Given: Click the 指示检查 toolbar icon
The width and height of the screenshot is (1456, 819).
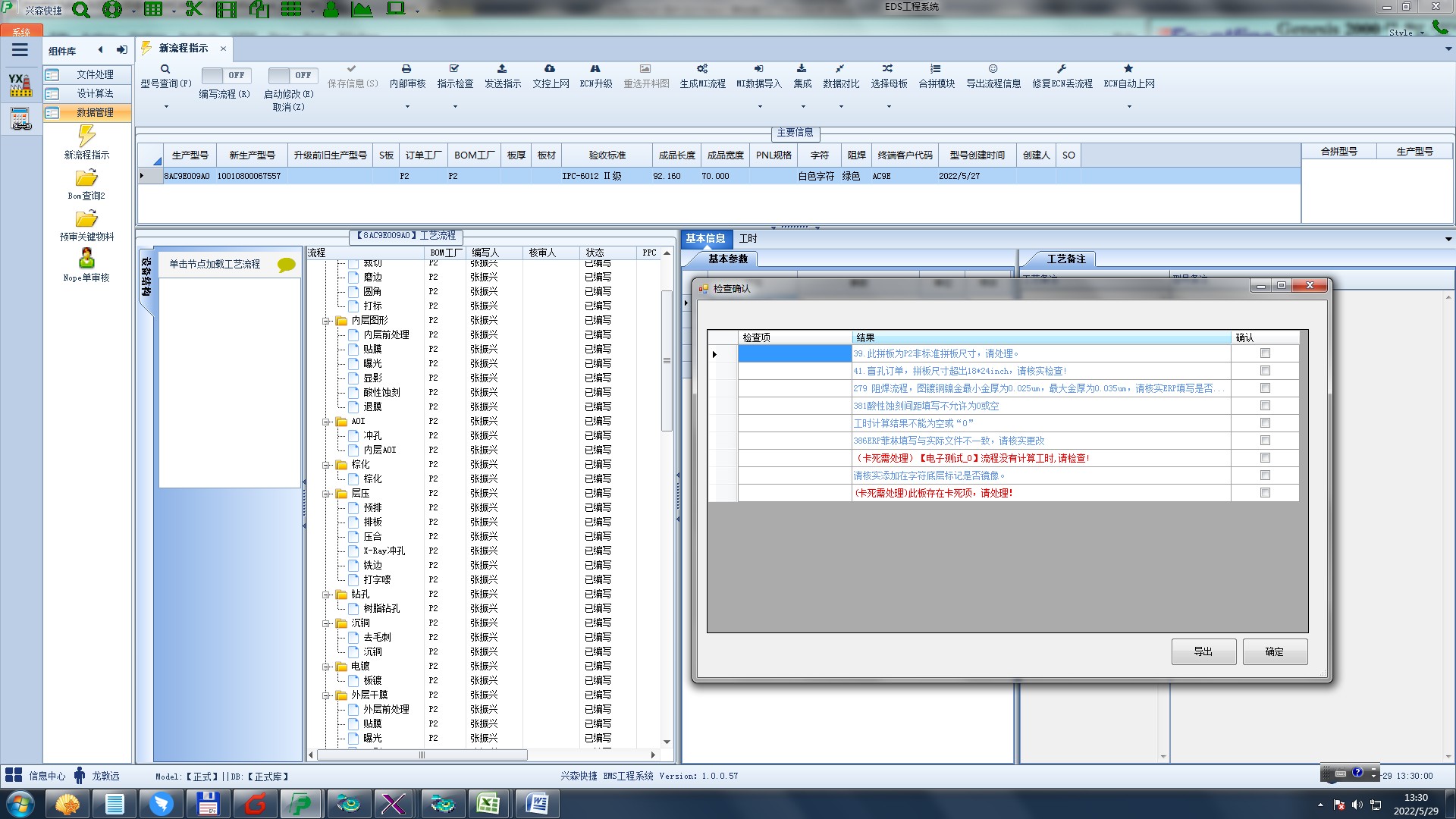Looking at the screenshot, I should click(454, 69).
